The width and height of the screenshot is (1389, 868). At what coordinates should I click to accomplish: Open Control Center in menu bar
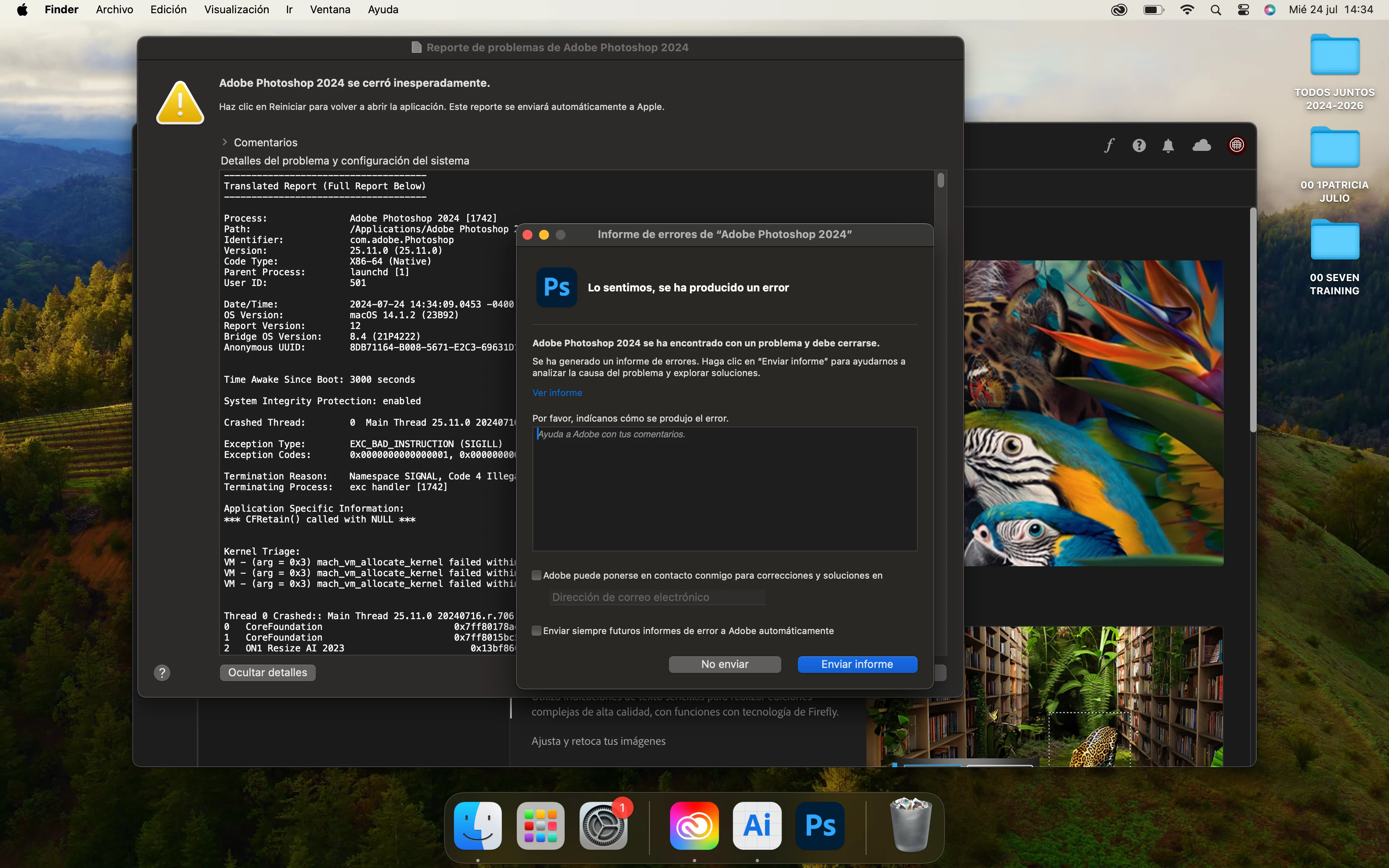[x=1243, y=10]
